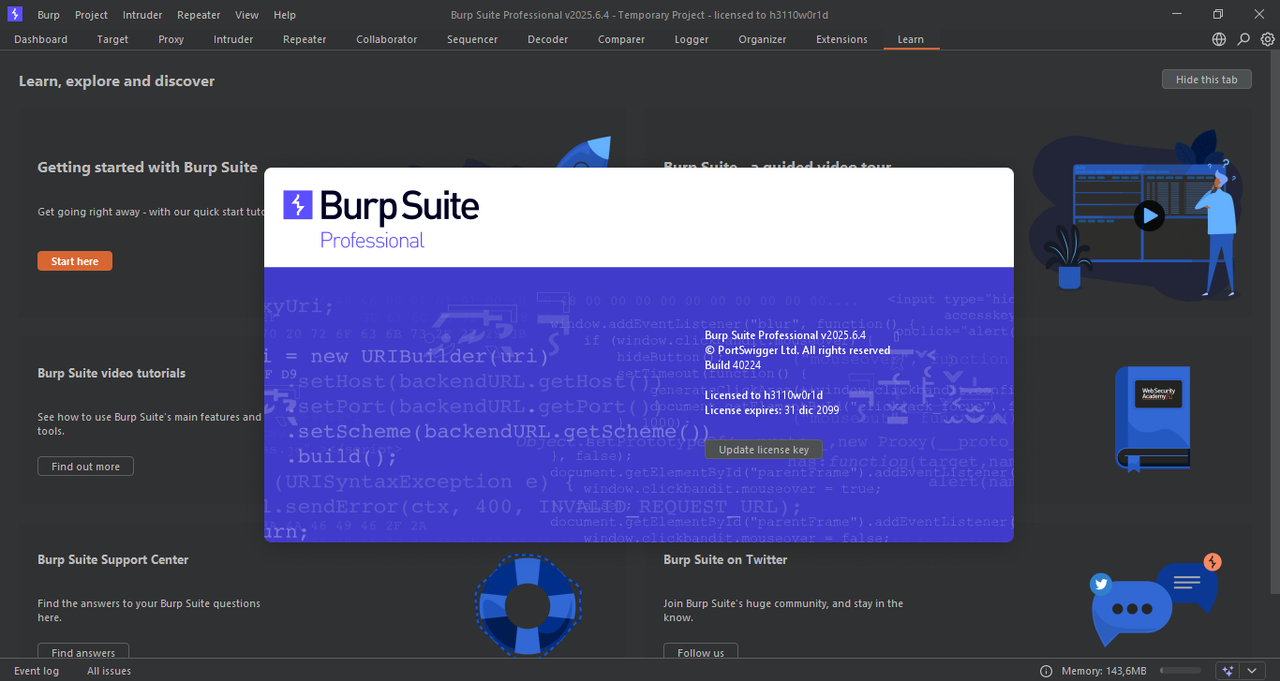Click the Burp Suite lightning logo in title bar
The image size is (1280, 681).
click(15, 14)
